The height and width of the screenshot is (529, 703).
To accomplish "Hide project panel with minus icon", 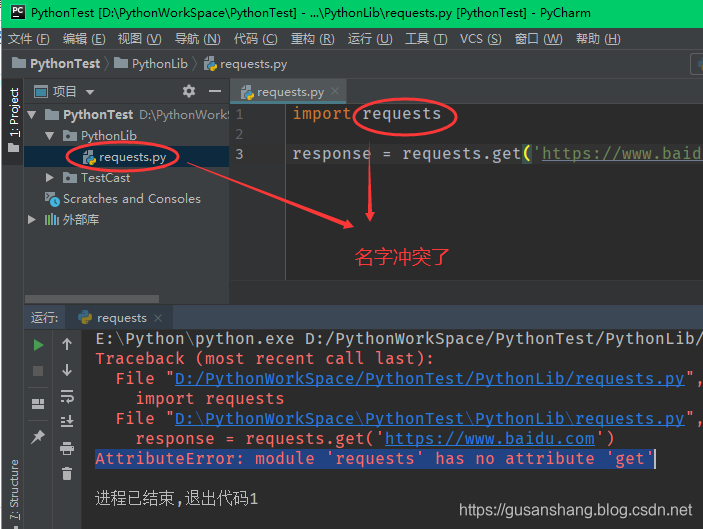I will coord(215,91).
